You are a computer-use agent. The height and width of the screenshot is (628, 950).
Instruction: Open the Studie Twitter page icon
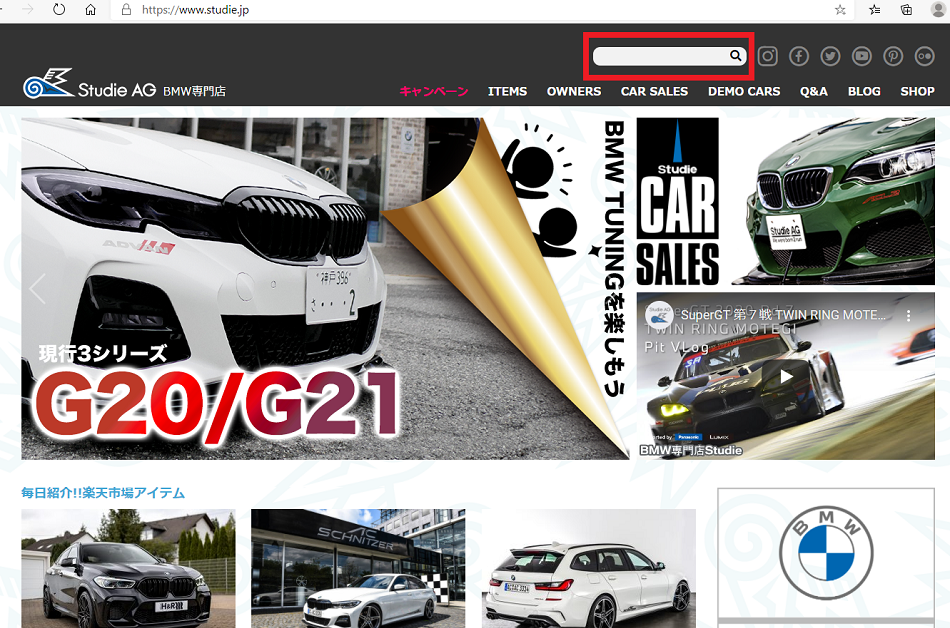pos(830,56)
